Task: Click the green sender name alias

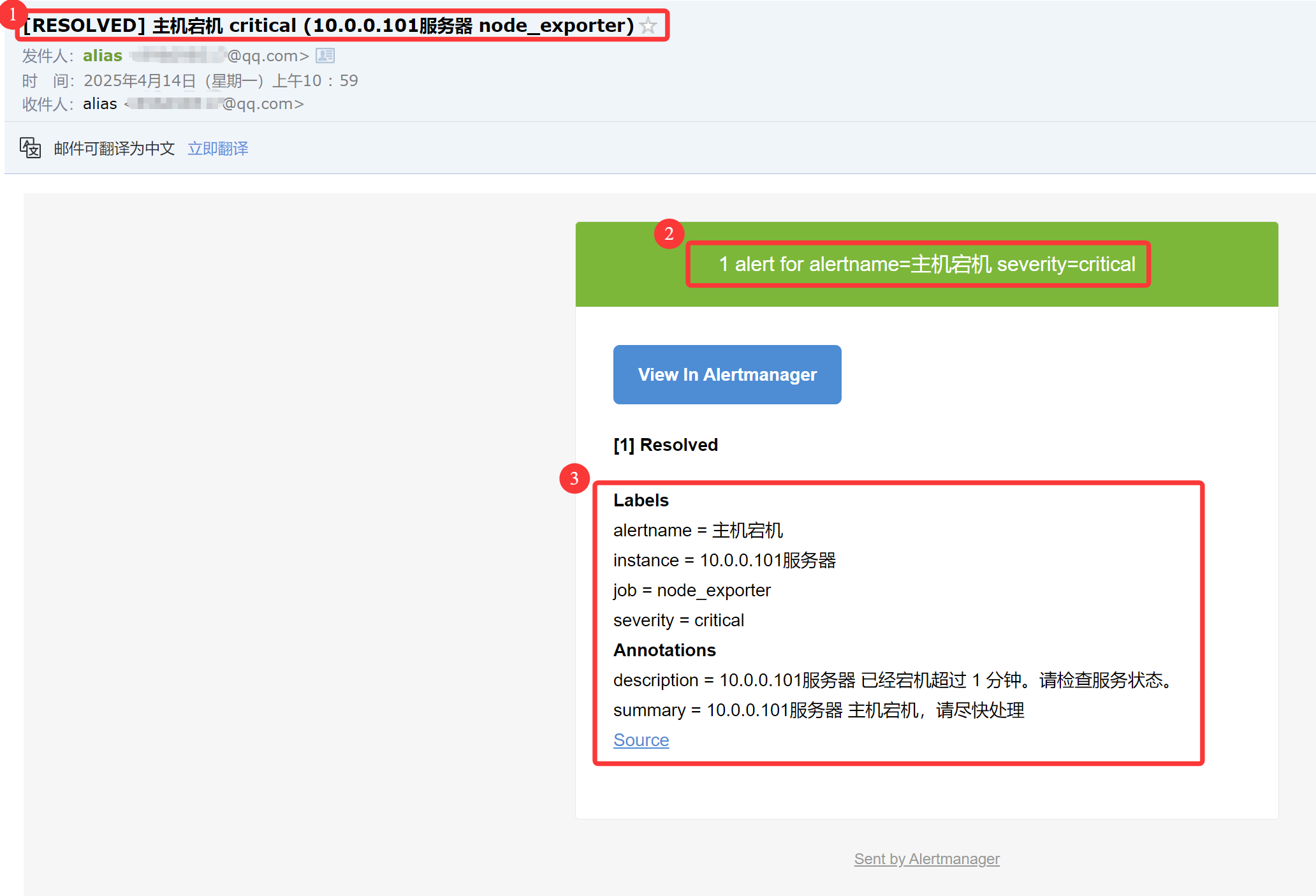Action: pos(102,56)
